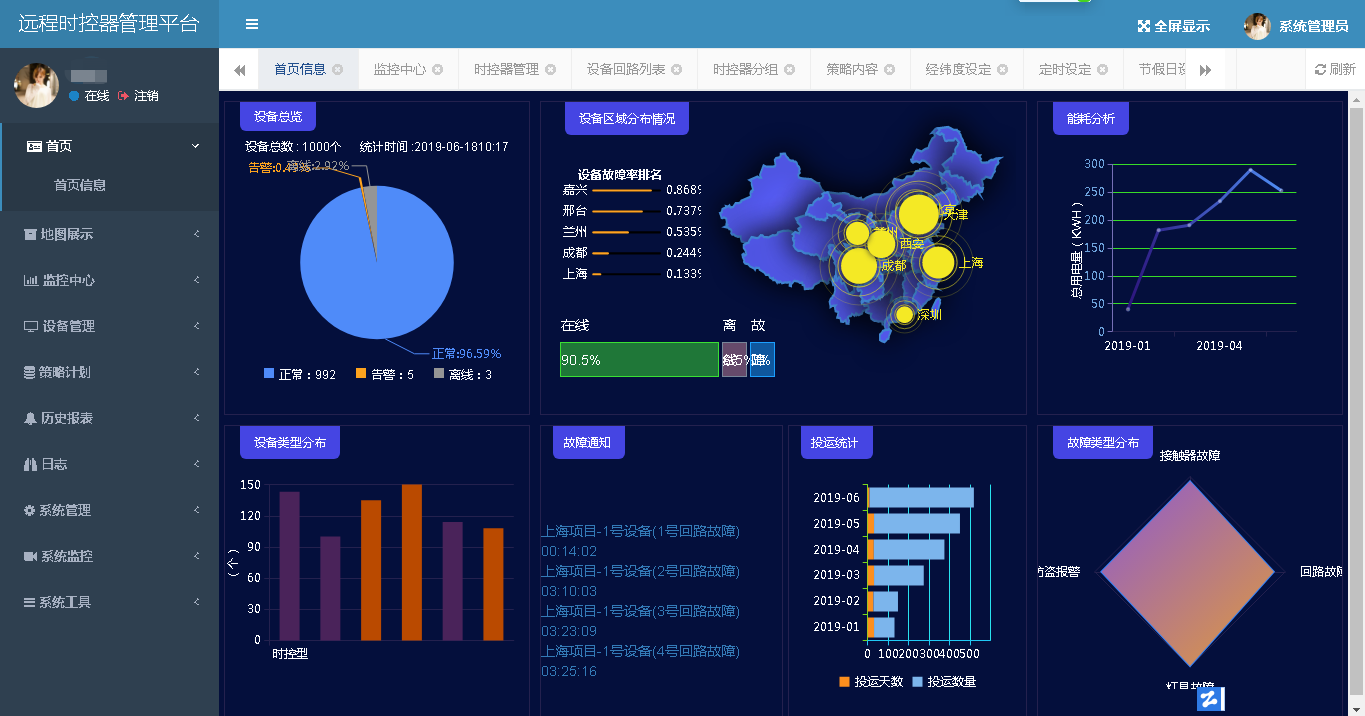Close the 时控器管理 tab
1365x716 pixels.
(x=549, y=70)
